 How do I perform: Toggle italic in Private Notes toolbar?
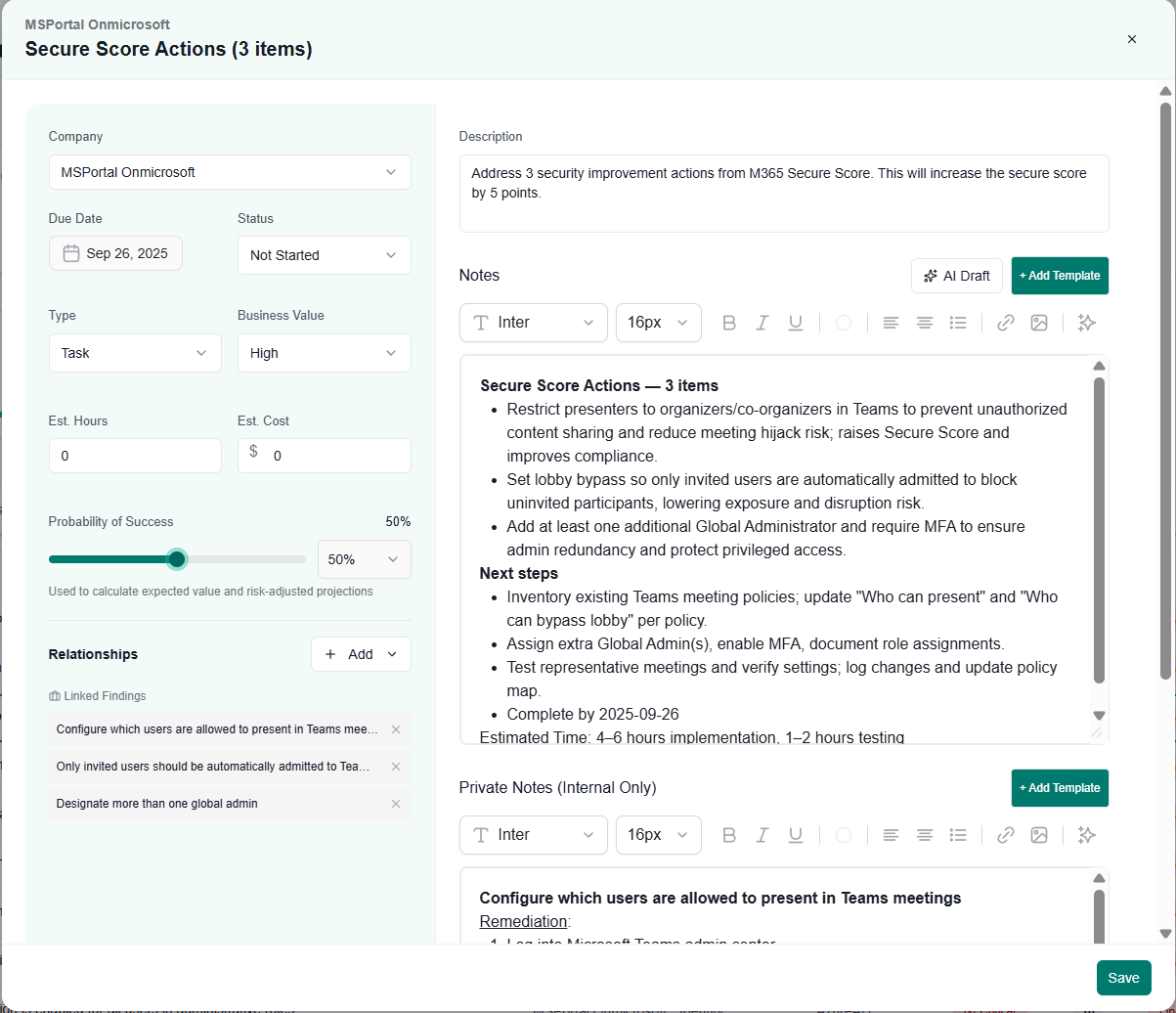click(x=762, y=835)
